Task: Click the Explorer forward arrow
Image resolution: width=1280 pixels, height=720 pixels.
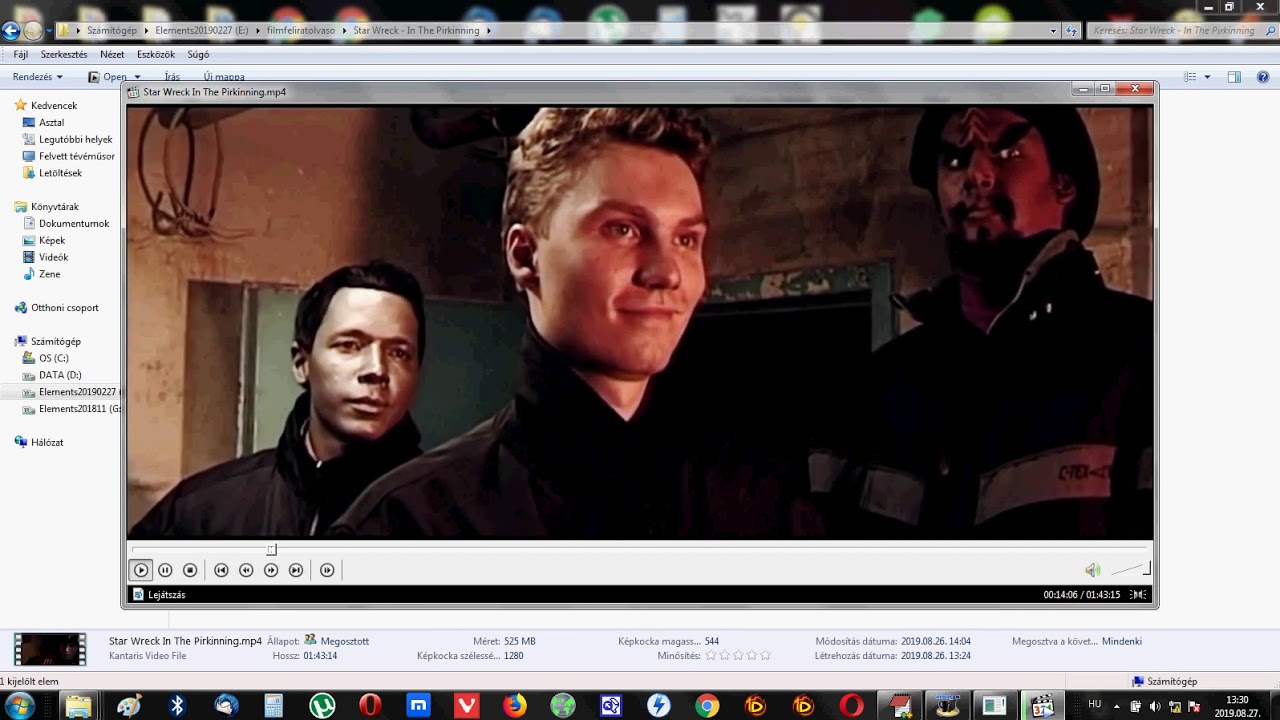Action: click(33, 31)
